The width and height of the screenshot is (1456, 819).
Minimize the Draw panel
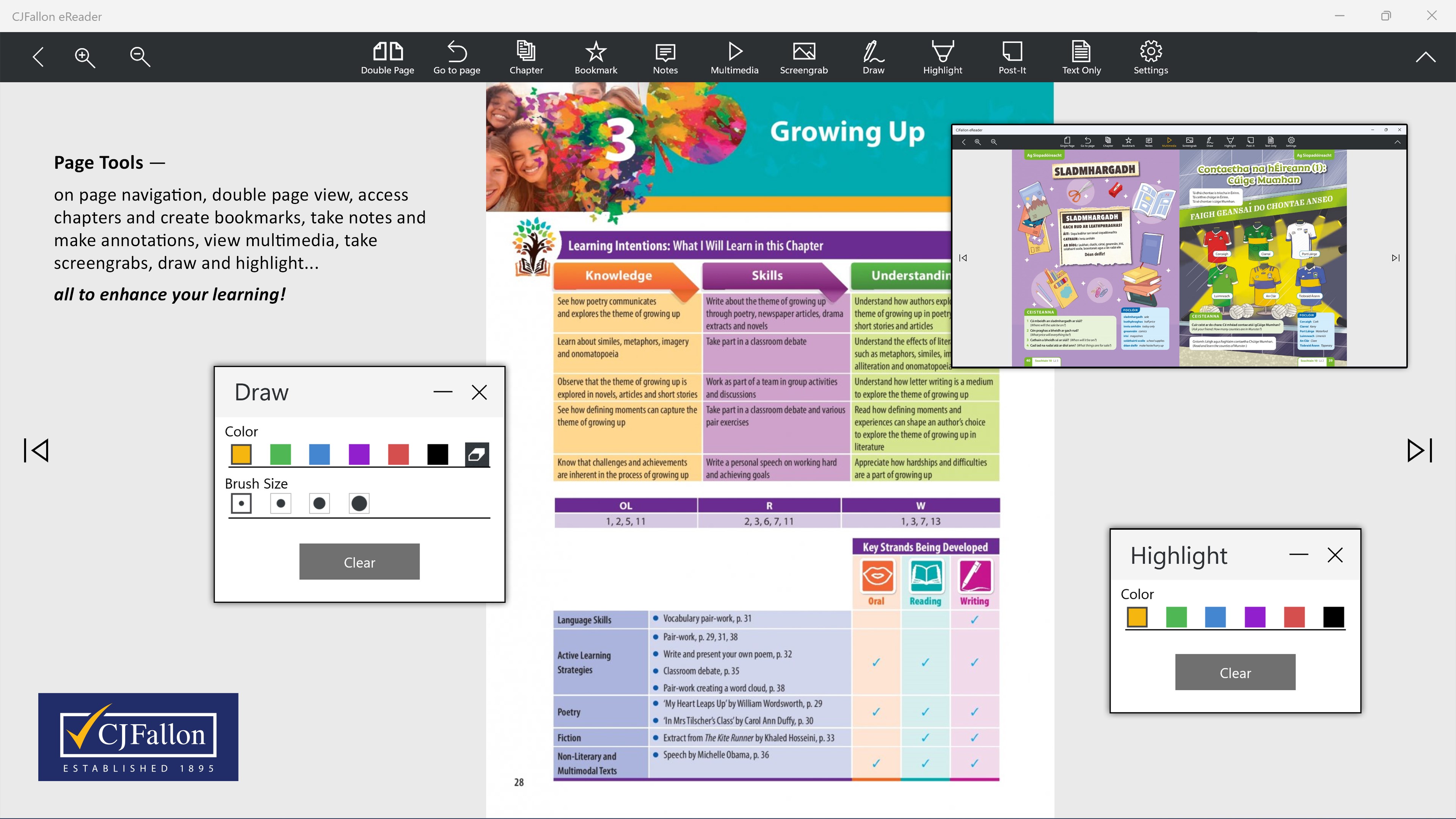(442, 392)
